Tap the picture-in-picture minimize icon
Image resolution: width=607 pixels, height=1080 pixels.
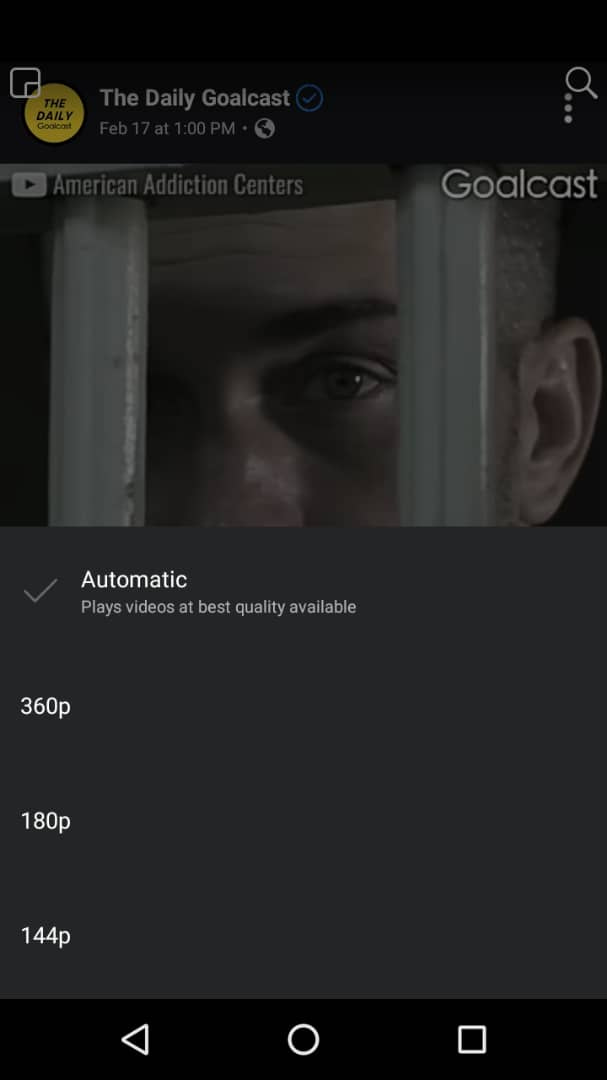25,83
